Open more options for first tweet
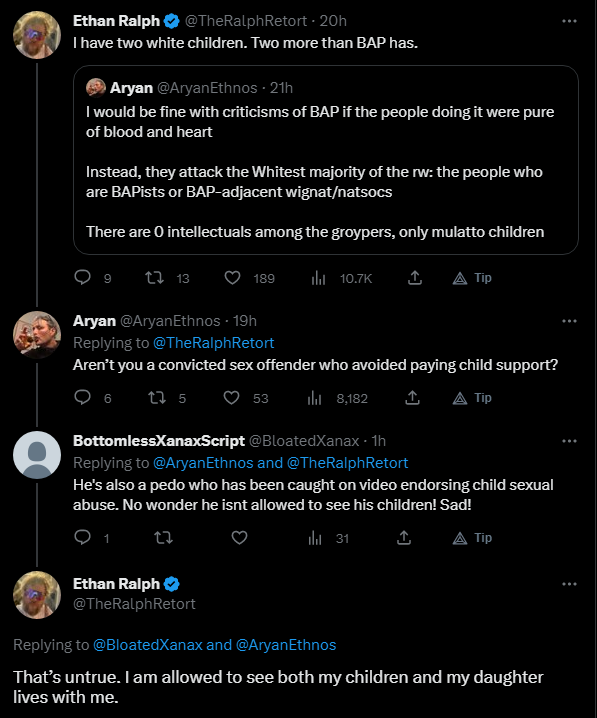Screen dimensions: 597x718 (x=569, y=21)
